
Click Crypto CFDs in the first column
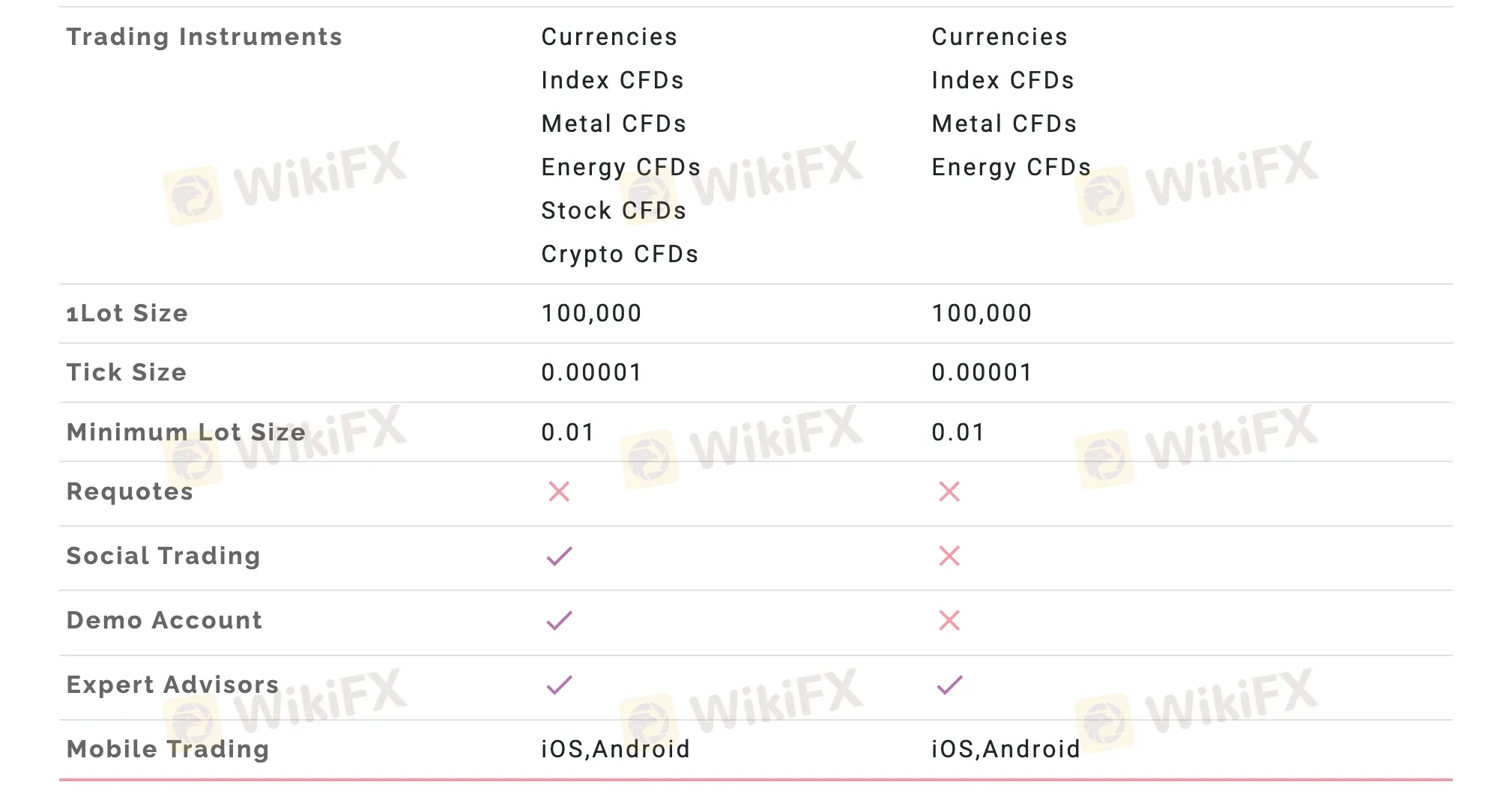click(620, 255)
